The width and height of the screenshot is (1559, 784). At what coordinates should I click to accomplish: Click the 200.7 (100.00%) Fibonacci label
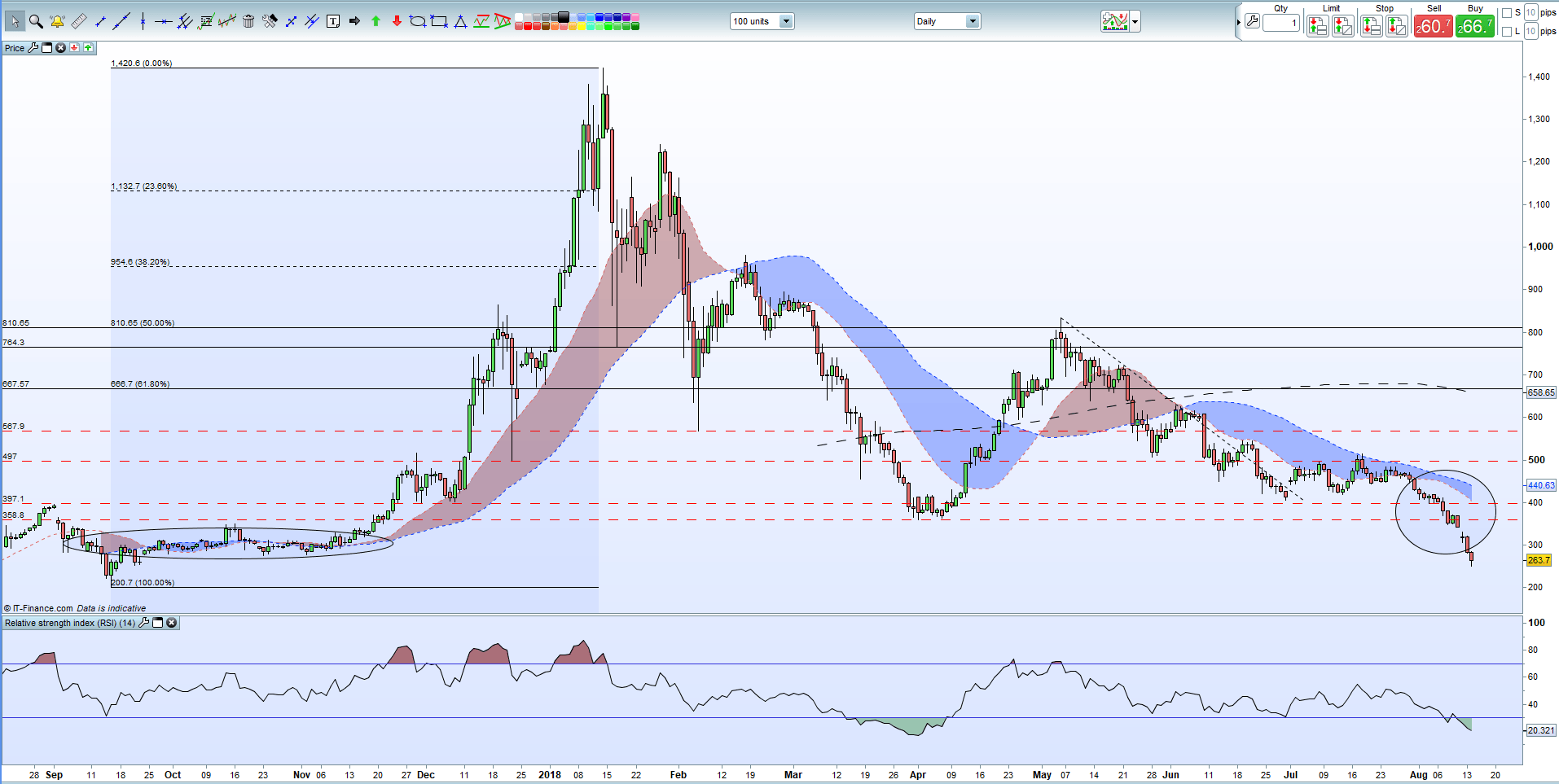pos(143,582)
